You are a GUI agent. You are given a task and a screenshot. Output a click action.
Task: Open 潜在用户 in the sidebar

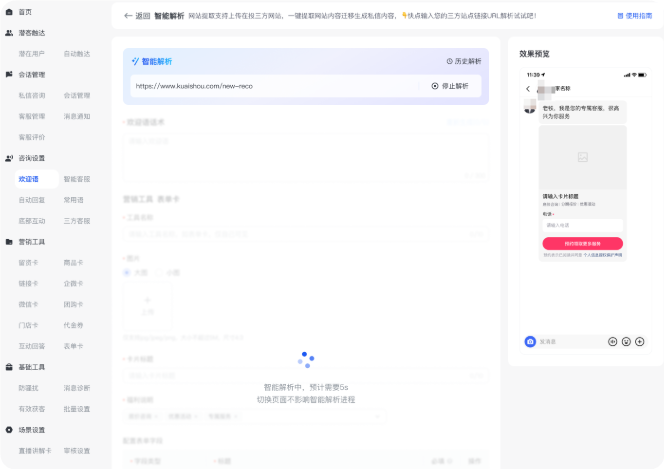(32, 54)
